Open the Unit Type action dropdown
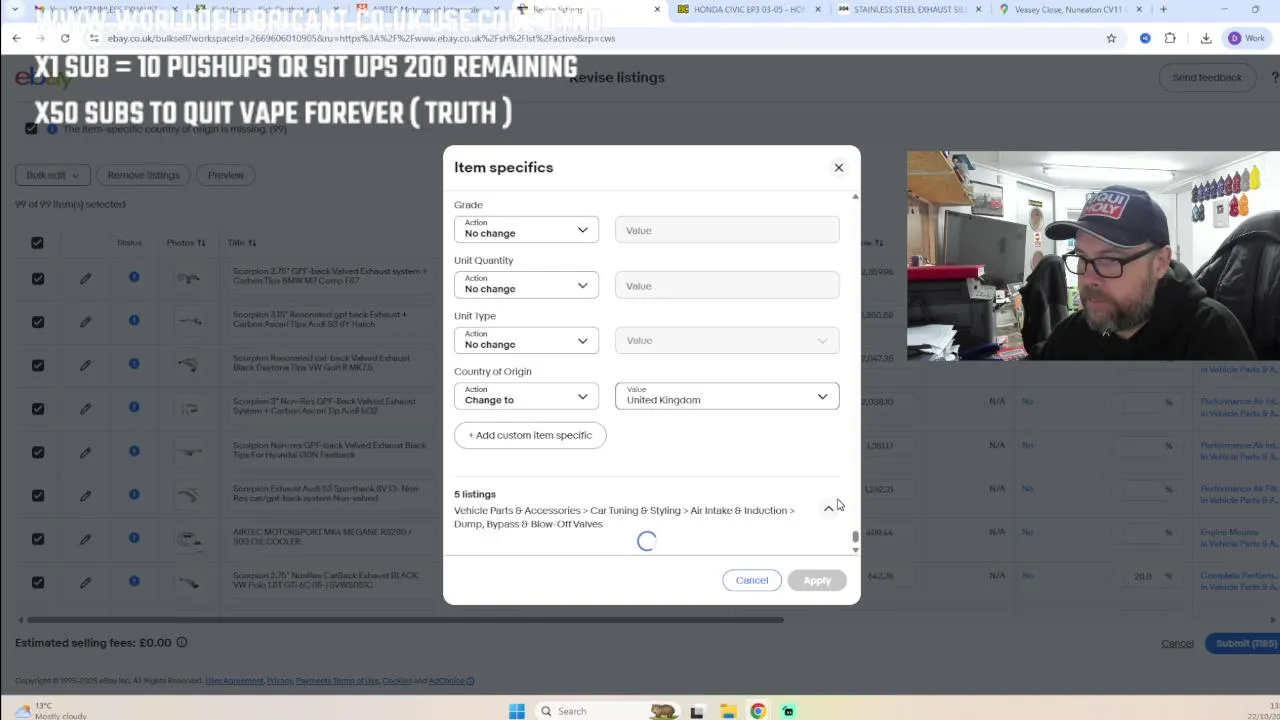Image resolution: width=1280 pixels, height=720 pixels. click(x=526, y=340)
